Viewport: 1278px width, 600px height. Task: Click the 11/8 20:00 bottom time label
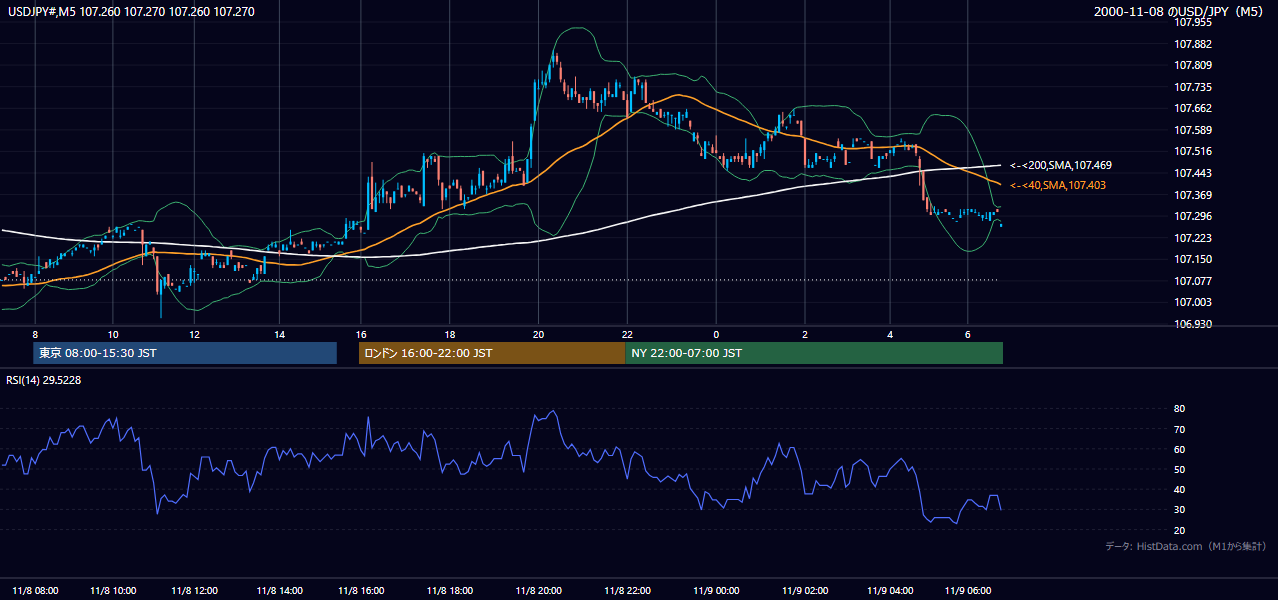click(540, 590)
